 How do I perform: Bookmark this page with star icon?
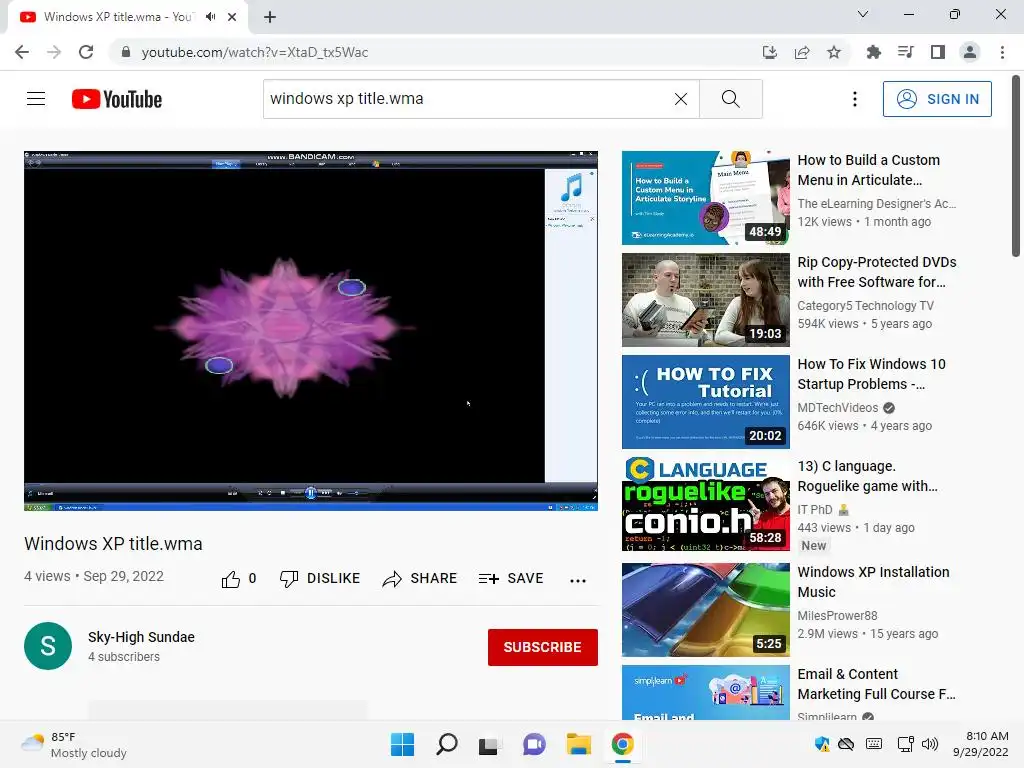(x=834, y=52)
